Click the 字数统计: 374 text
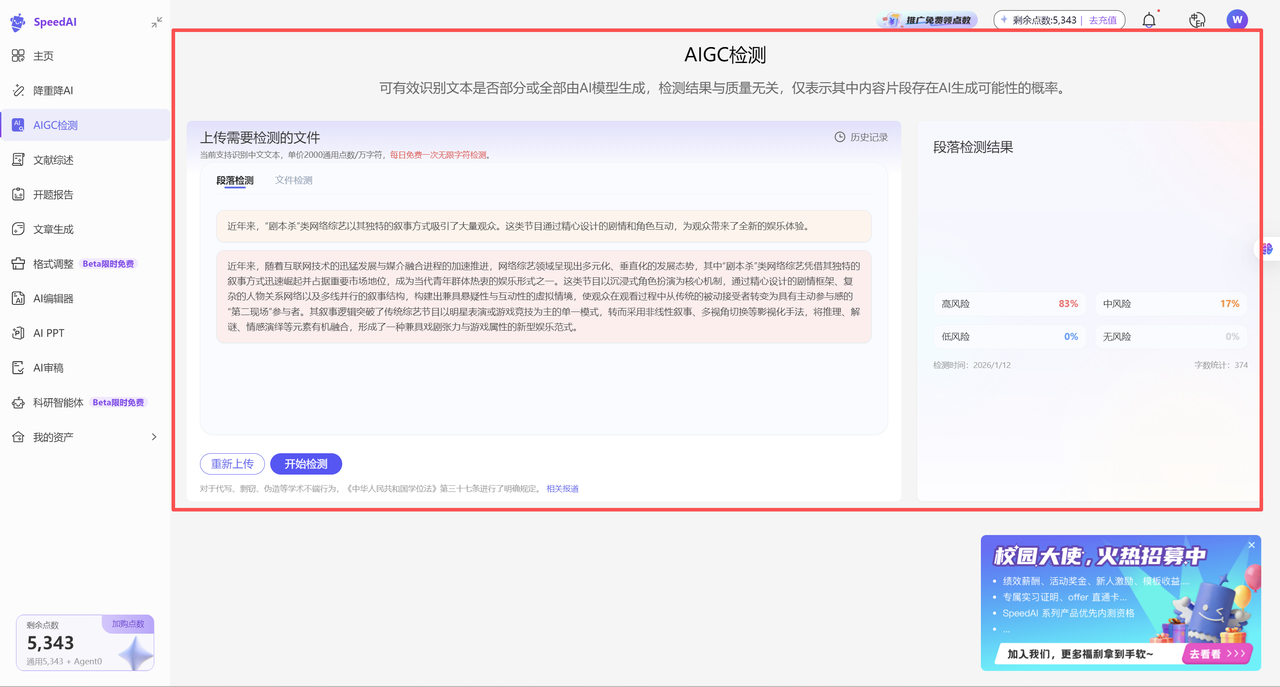This screenshot has width=1280, height=687. [x=1221, y=365]
